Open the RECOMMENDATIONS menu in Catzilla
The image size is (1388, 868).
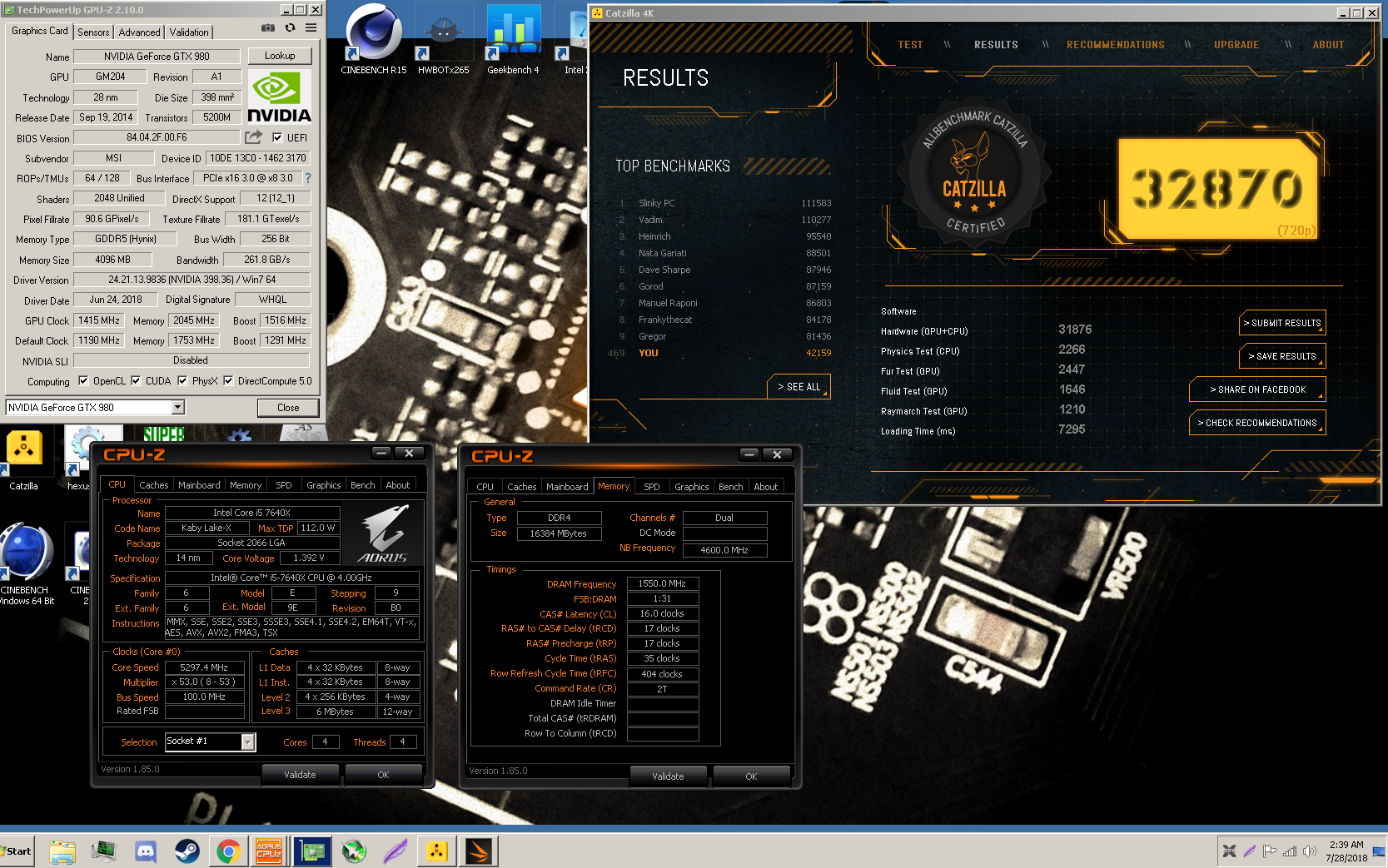coord(1116,45)
